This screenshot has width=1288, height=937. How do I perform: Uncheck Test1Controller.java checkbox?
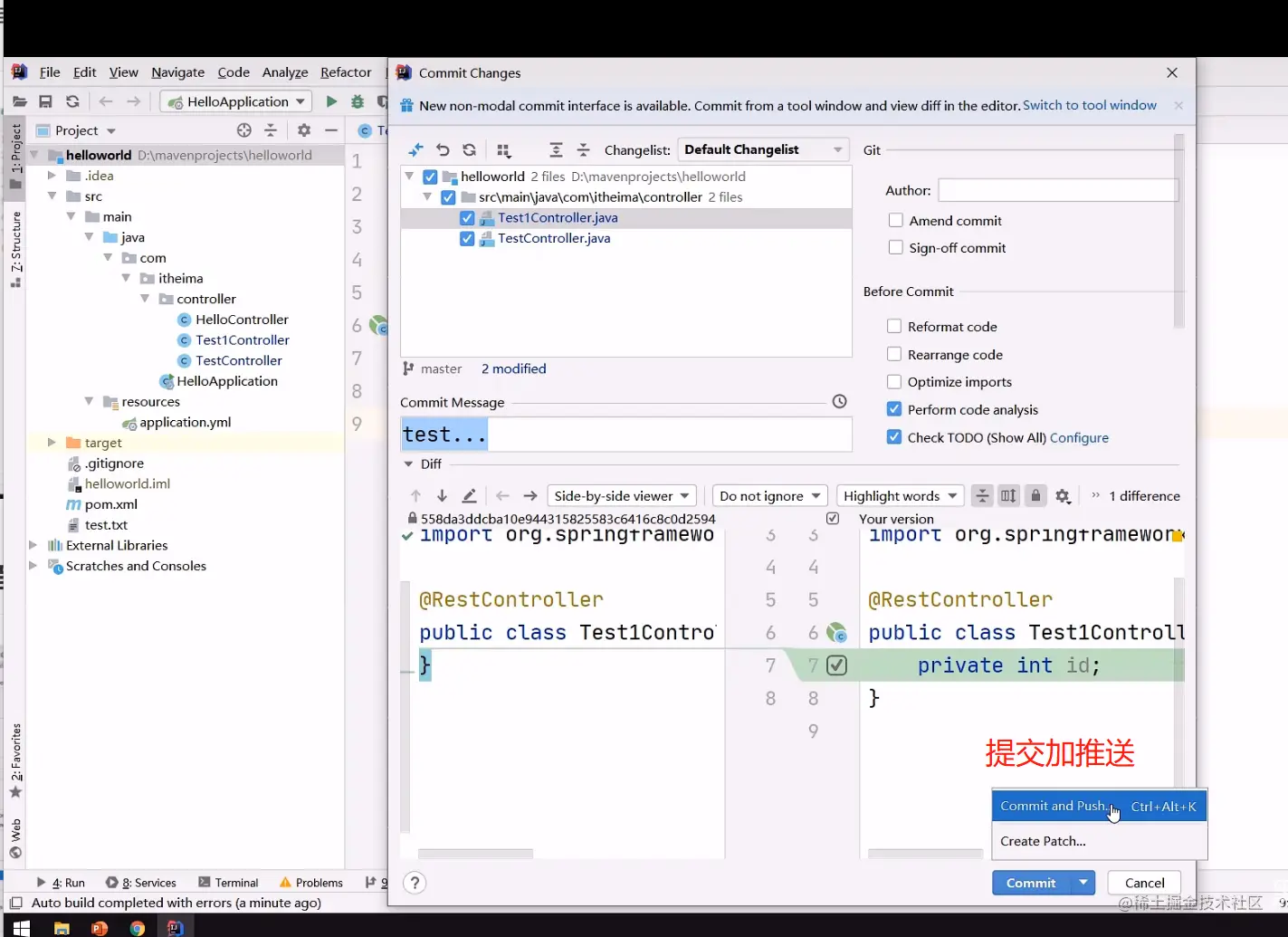pyautogui.click(x=467, y=218)
